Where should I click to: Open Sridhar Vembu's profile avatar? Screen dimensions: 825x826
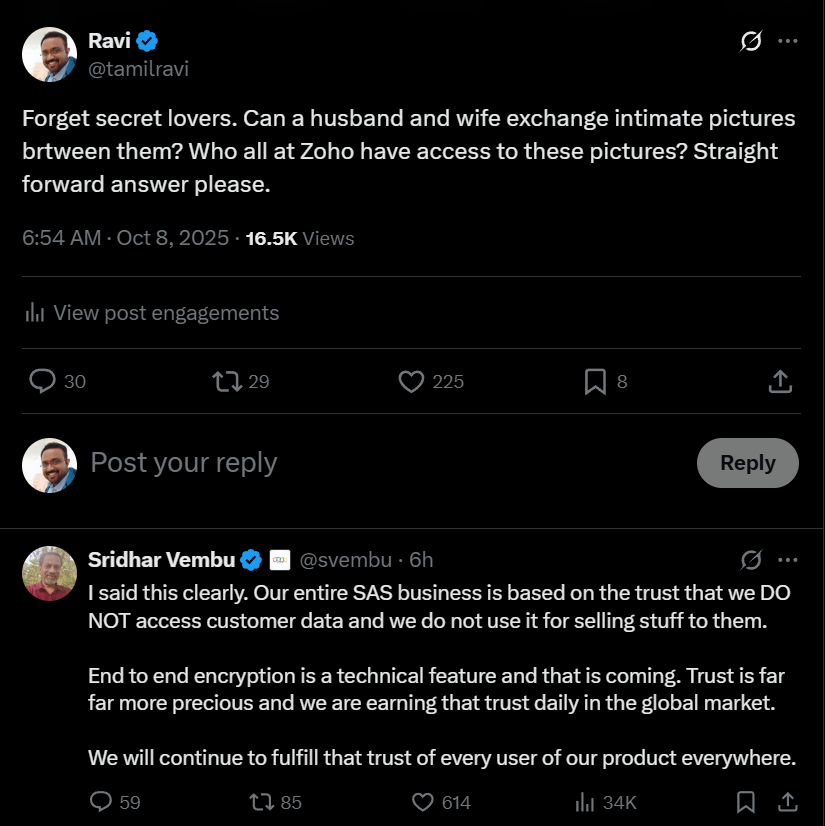[x=50, y=573]
